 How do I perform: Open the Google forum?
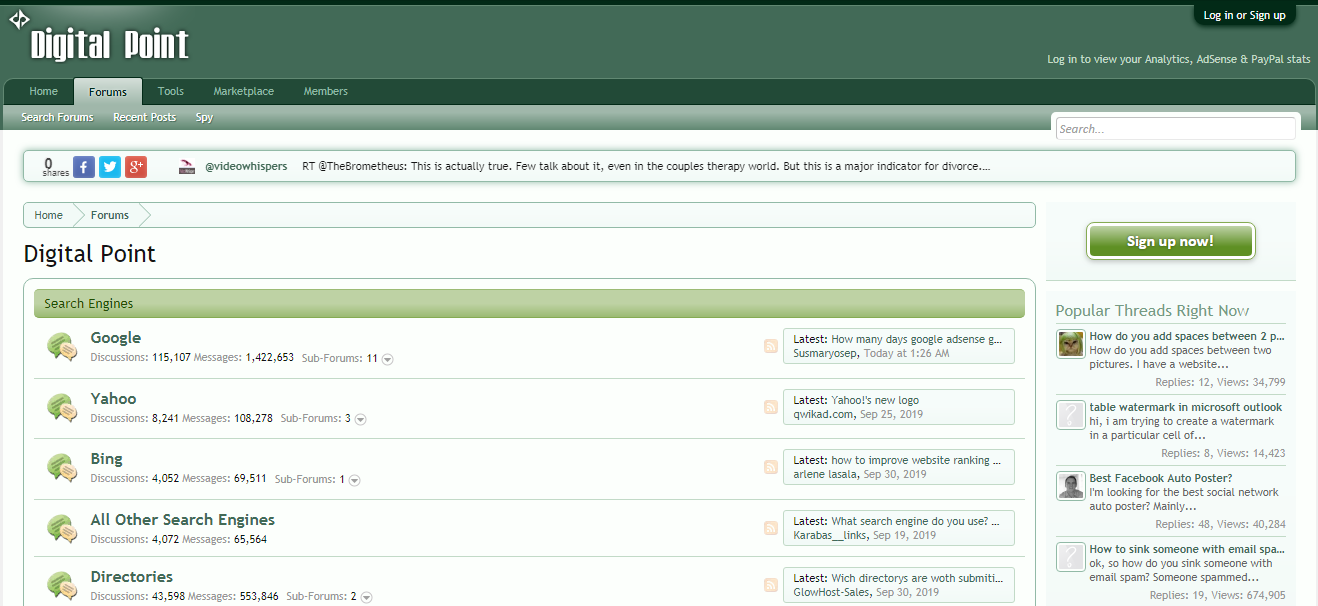point(116,338)
